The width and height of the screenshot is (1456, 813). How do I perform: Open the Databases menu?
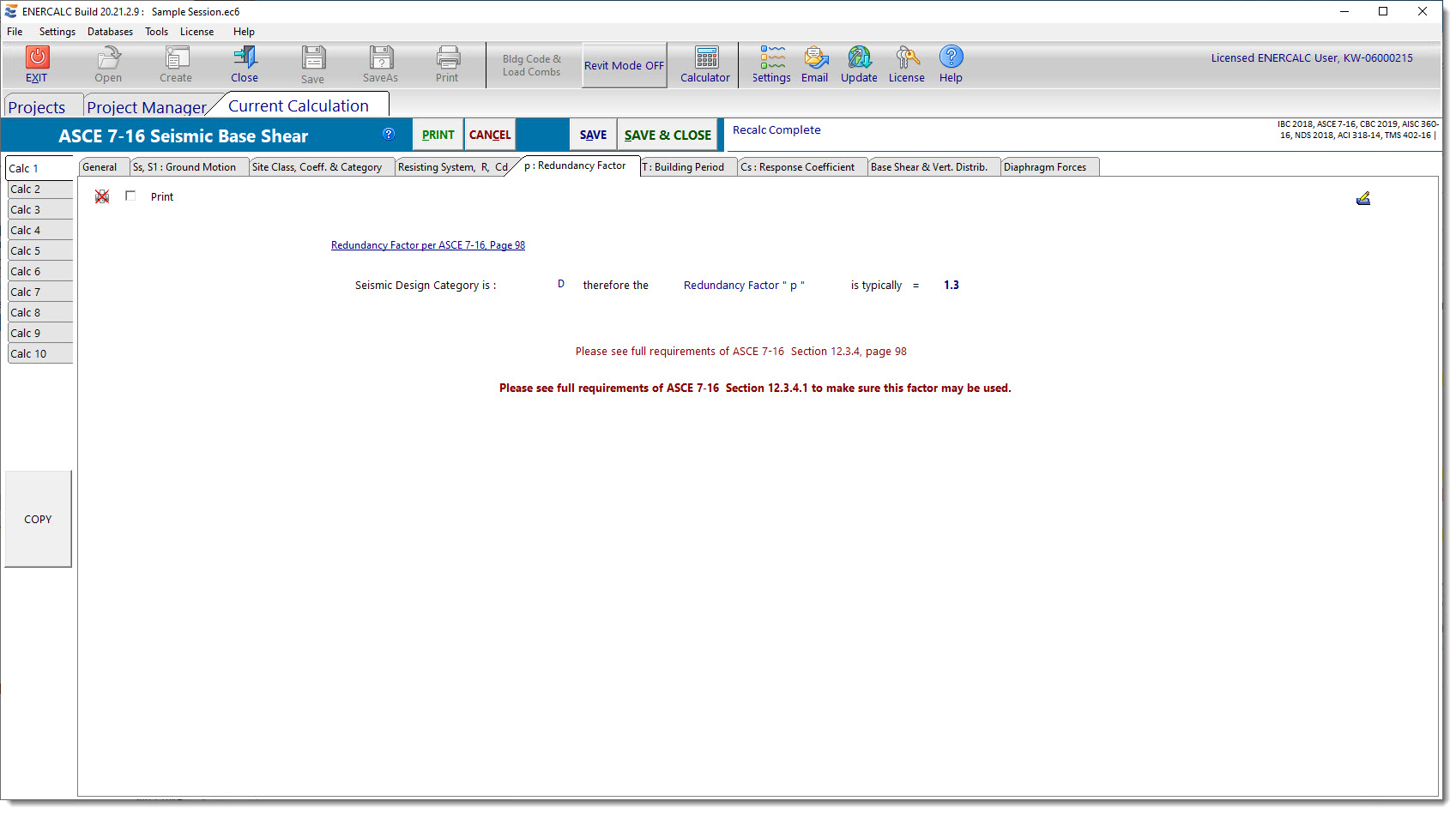pyautogui.click(x=110, y=32)
